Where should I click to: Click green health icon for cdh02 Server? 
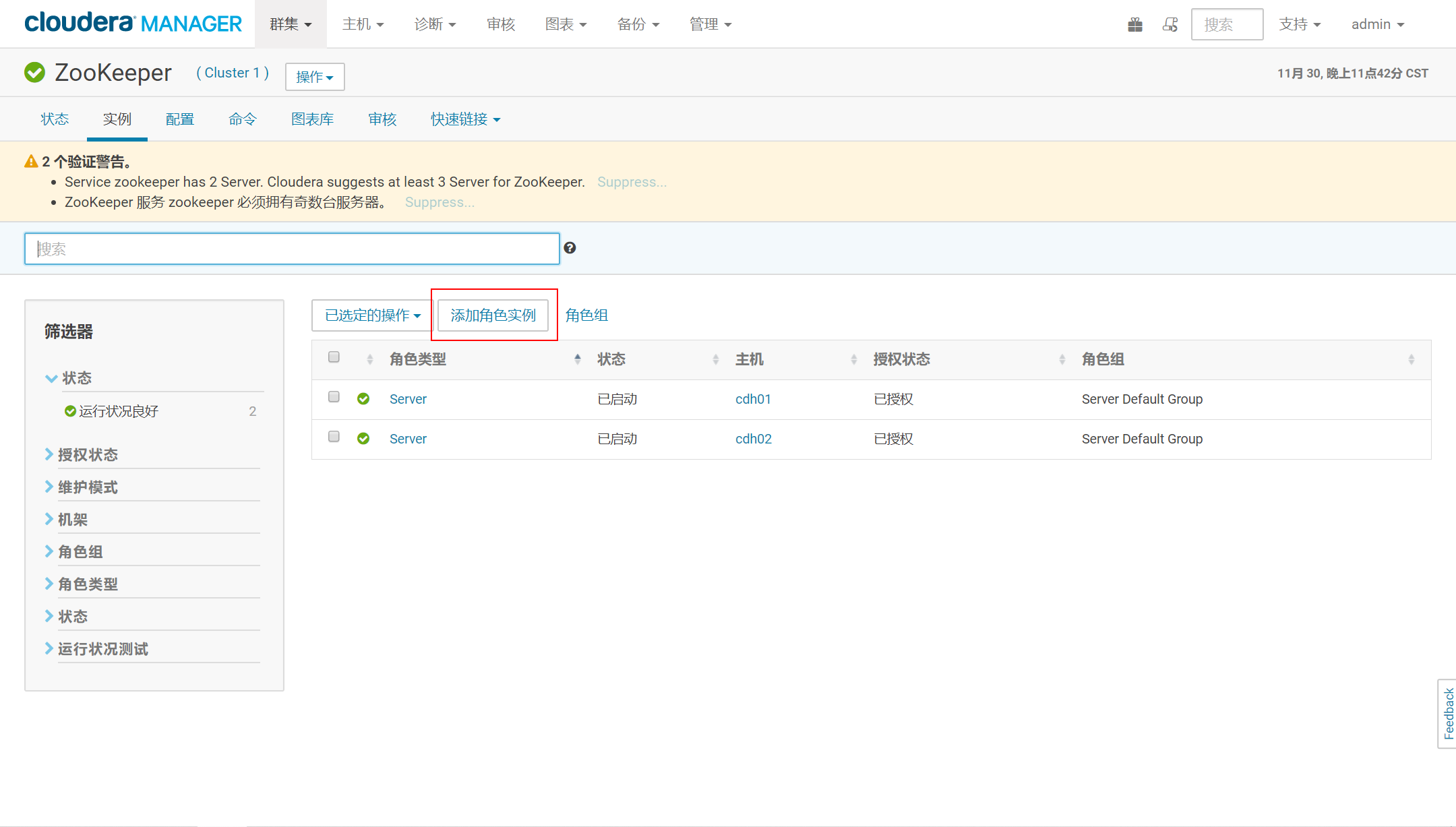[363, 439]
